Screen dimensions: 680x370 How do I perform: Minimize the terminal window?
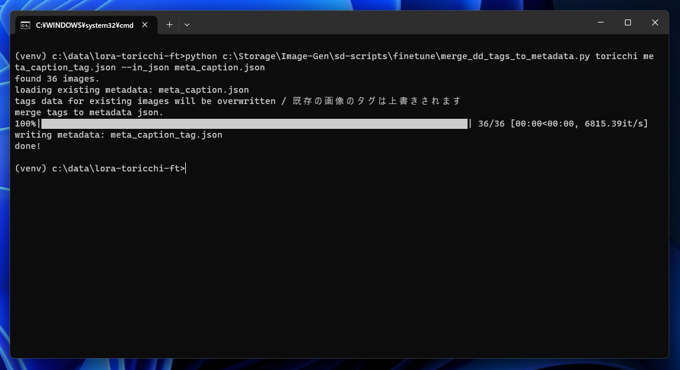601,23
